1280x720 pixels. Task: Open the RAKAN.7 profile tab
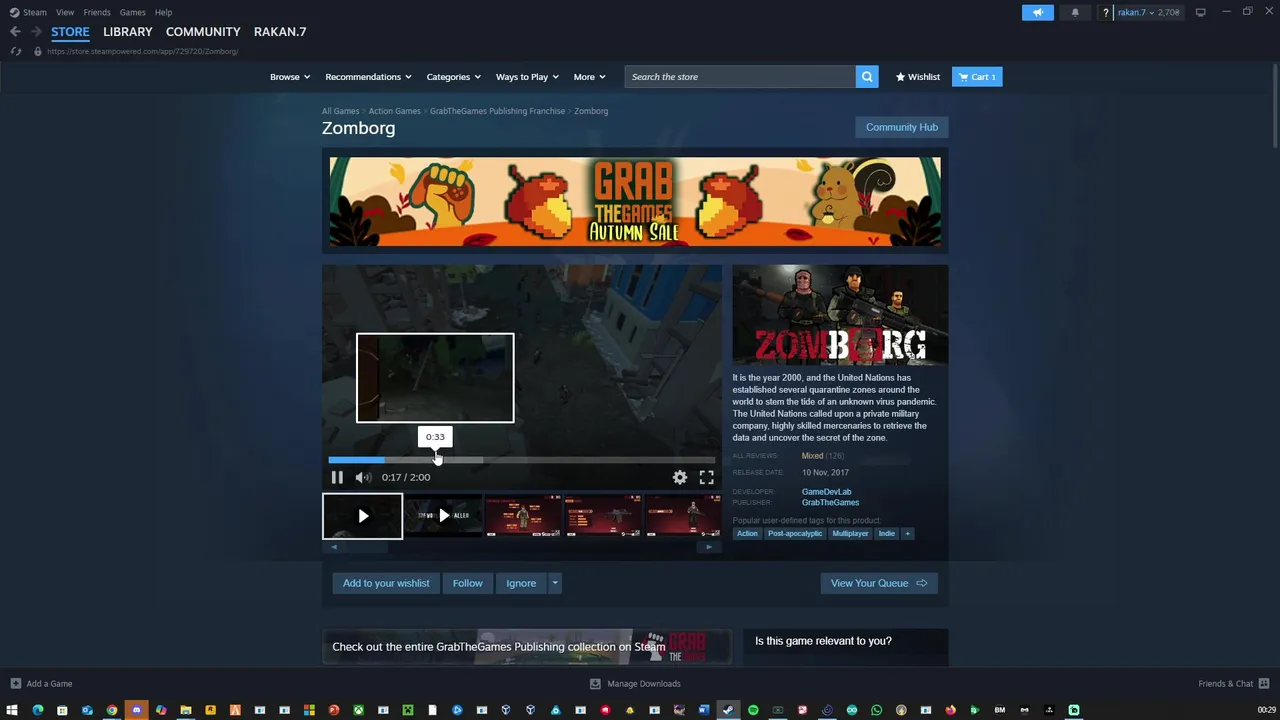(280, 32)
